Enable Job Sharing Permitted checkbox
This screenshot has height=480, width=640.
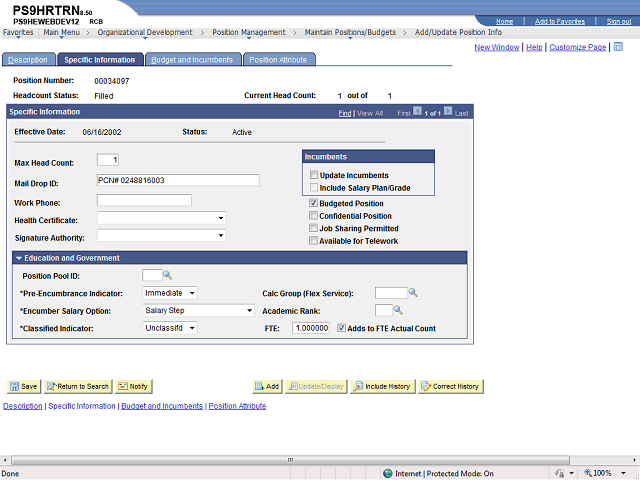313,228
